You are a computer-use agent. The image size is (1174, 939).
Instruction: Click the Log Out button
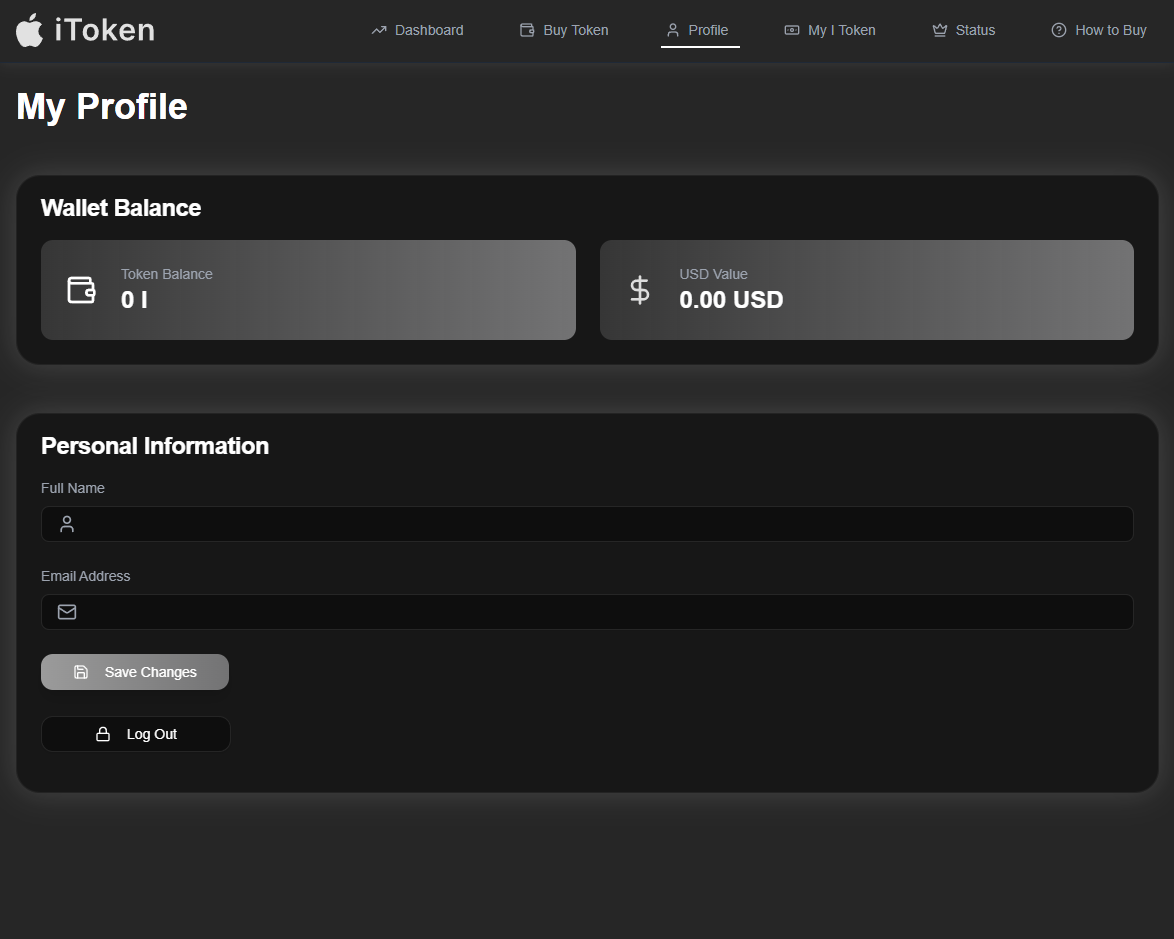[x=136, y=734]
